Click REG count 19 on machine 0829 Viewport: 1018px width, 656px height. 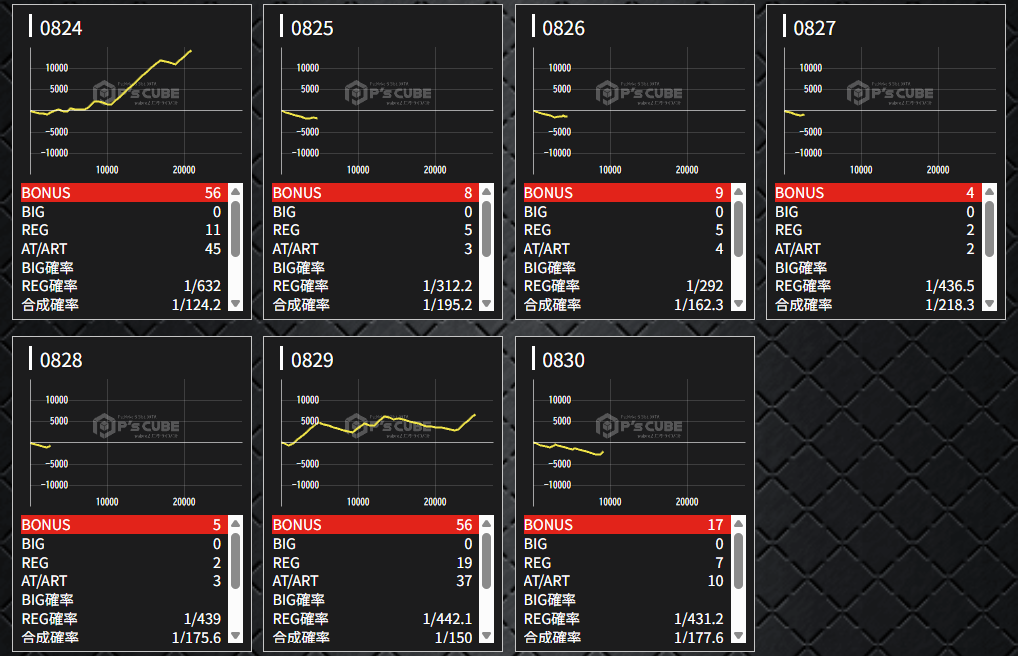point(464,562)
